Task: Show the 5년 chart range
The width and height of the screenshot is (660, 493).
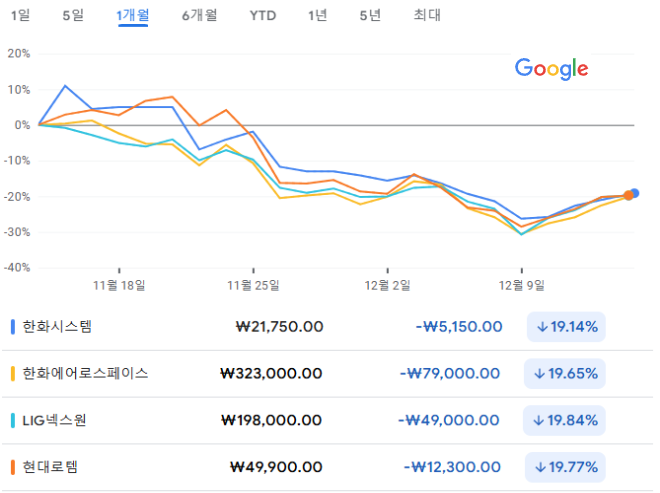Action: (x=370, y=16)
